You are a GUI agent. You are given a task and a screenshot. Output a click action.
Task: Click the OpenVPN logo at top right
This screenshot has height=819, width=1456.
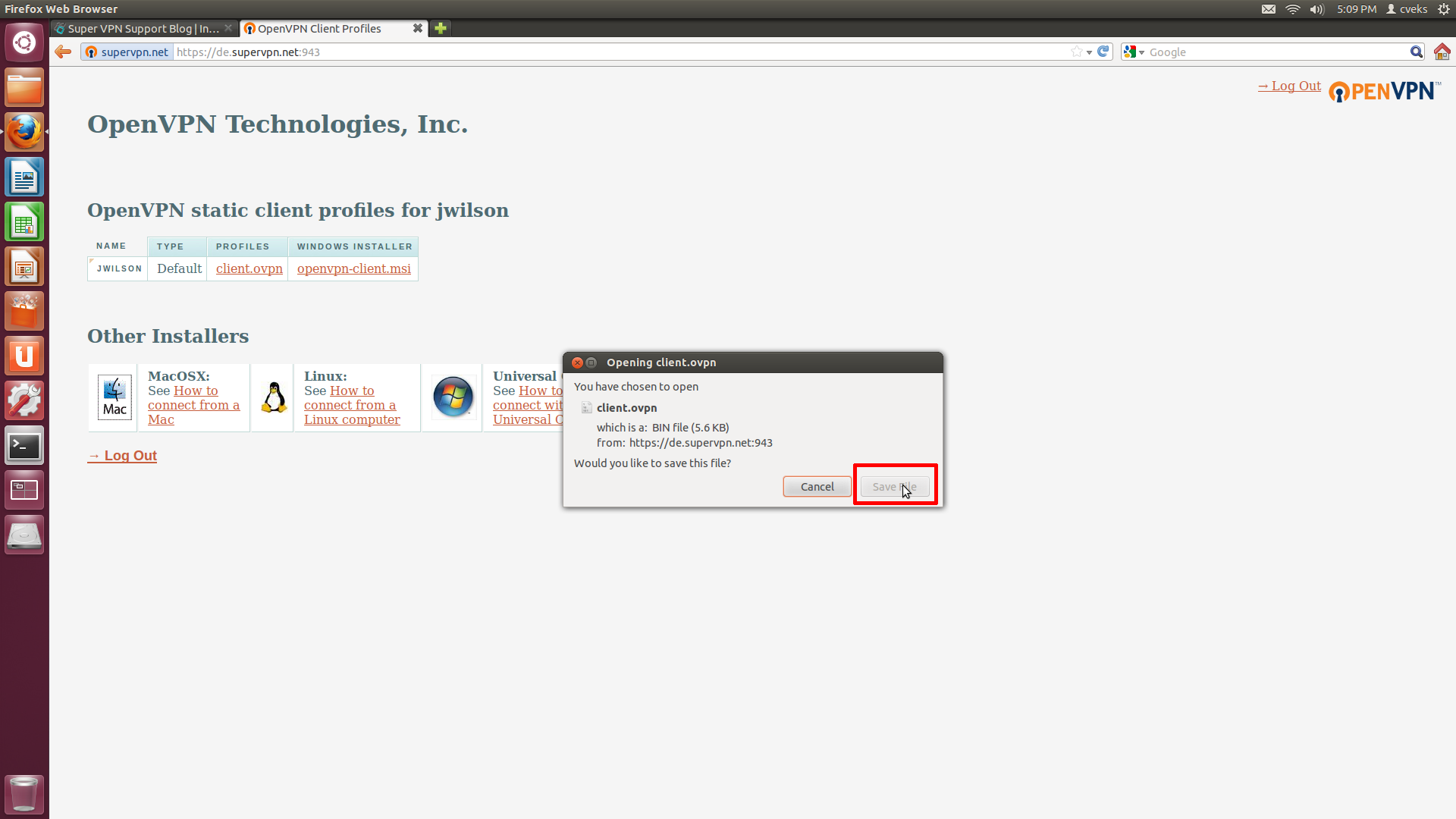coord(1384,91)
